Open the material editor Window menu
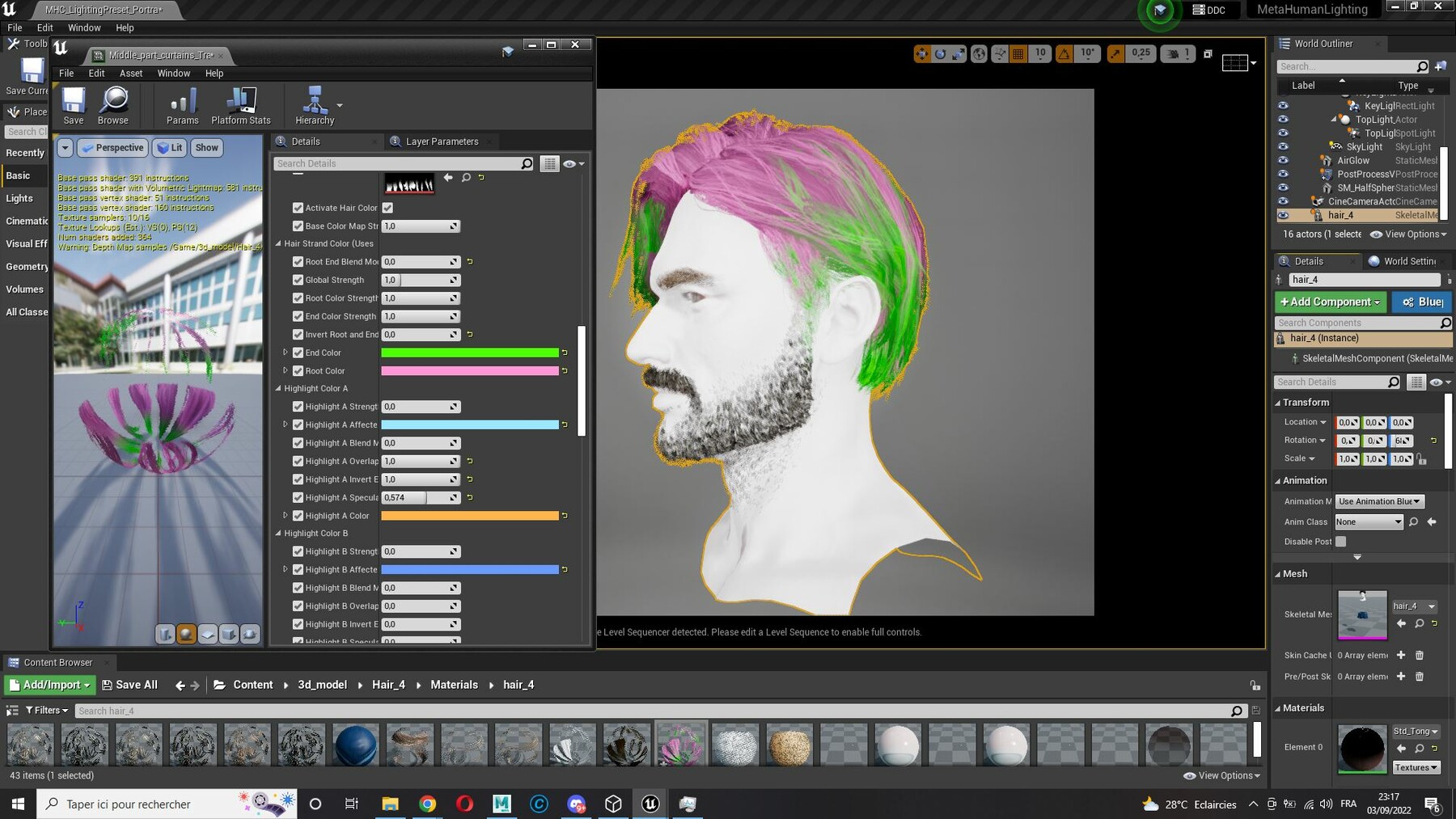The width and height of the screenshot is (1456, 819). (174, 73)
